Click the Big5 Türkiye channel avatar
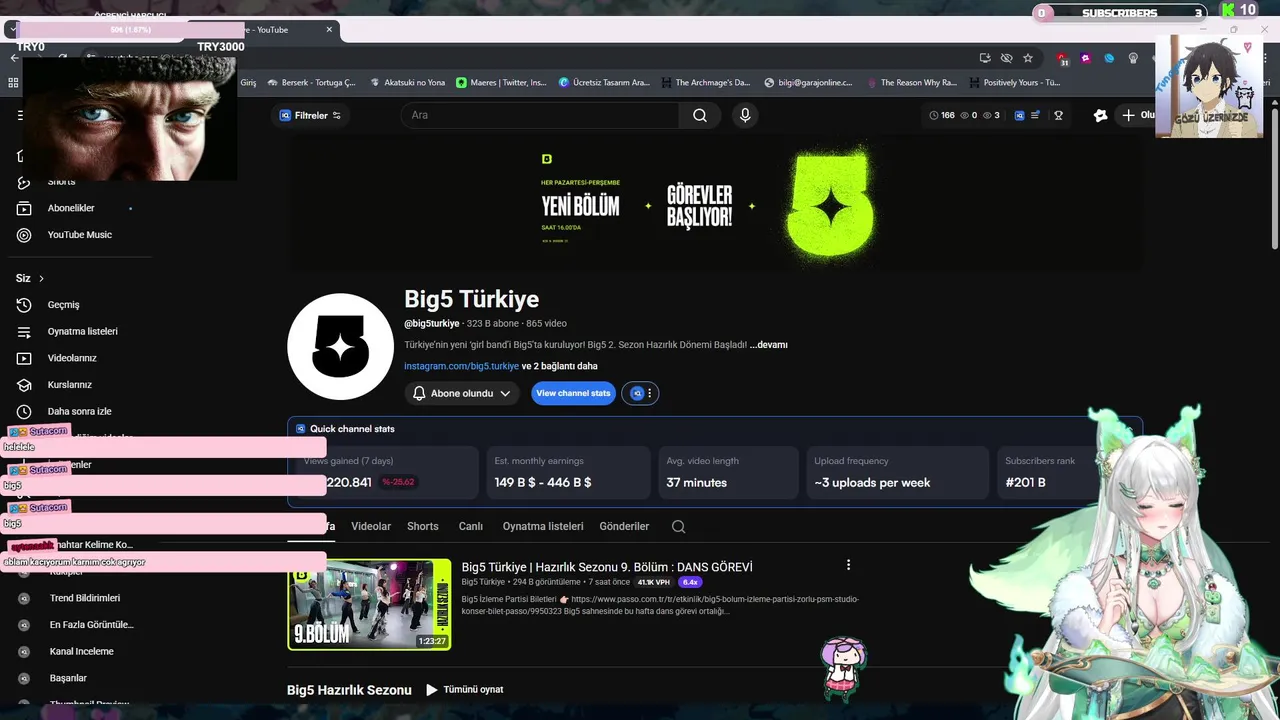Screen dimensions: 1280x720 point(340,347)
